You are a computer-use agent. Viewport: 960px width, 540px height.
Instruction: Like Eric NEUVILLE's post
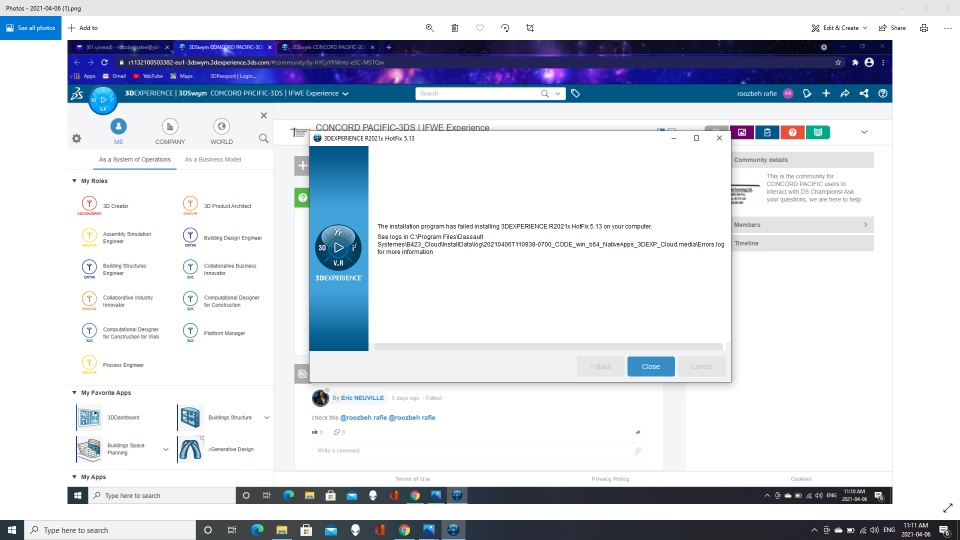coord(315,432)
